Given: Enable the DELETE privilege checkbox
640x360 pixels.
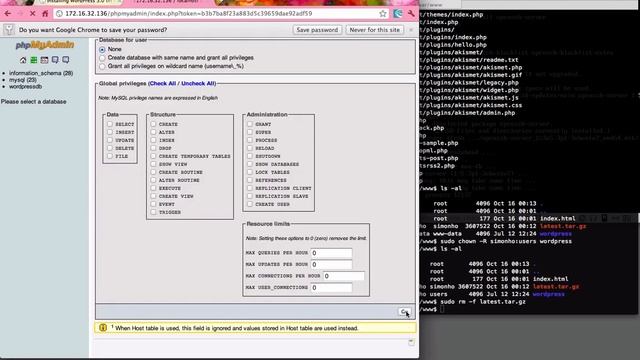Looking at the screenshot, I should point(110,148).
